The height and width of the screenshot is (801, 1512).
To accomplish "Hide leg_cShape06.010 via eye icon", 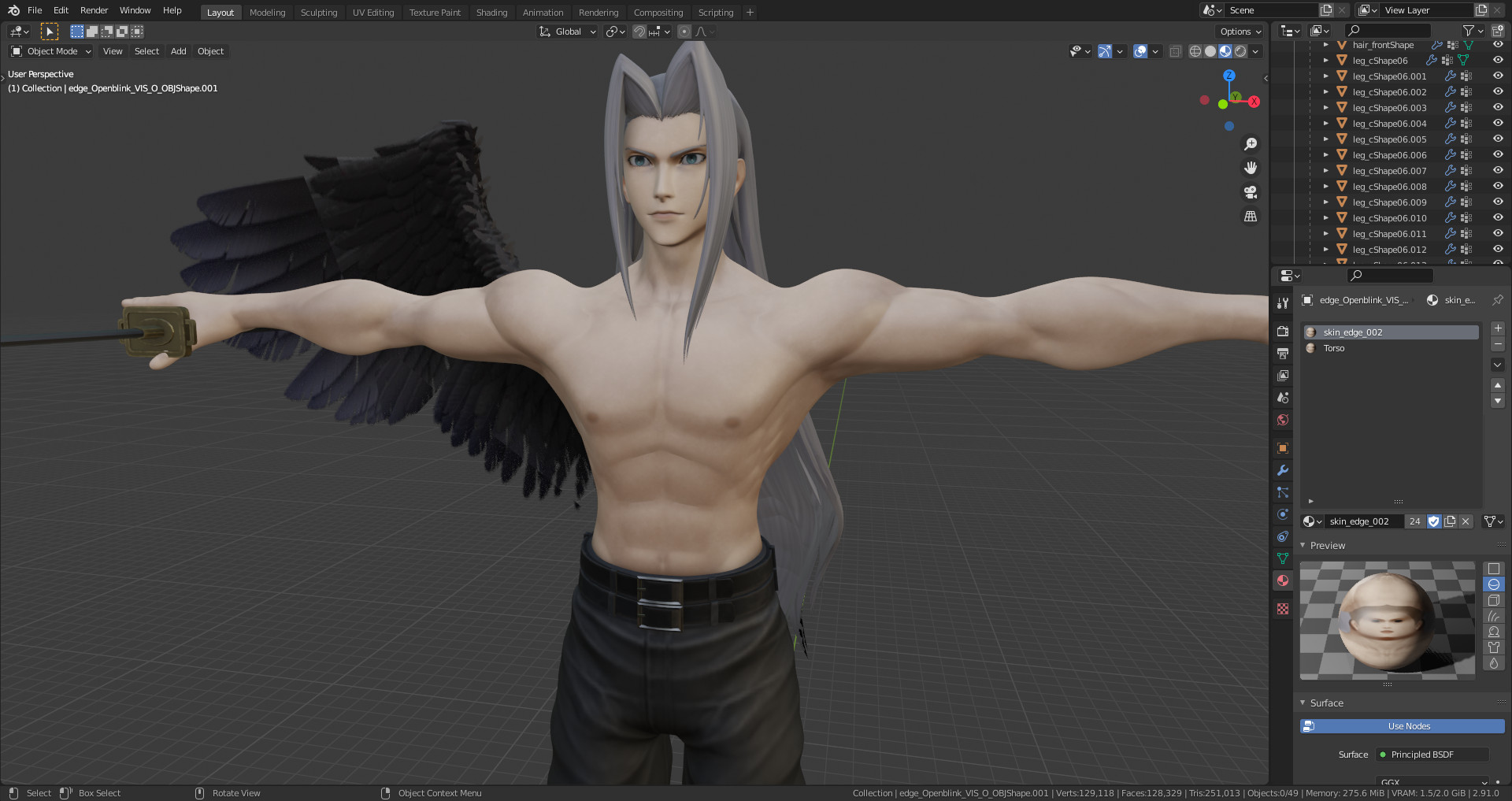I will pos(1498,218).
